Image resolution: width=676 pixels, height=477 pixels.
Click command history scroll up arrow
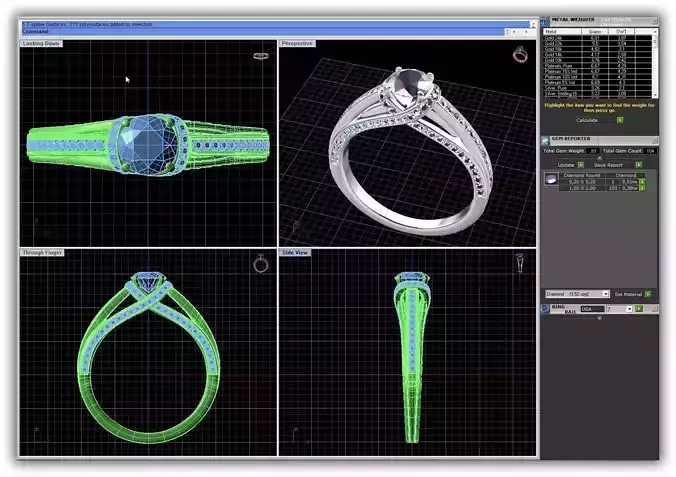click(533, 23)
